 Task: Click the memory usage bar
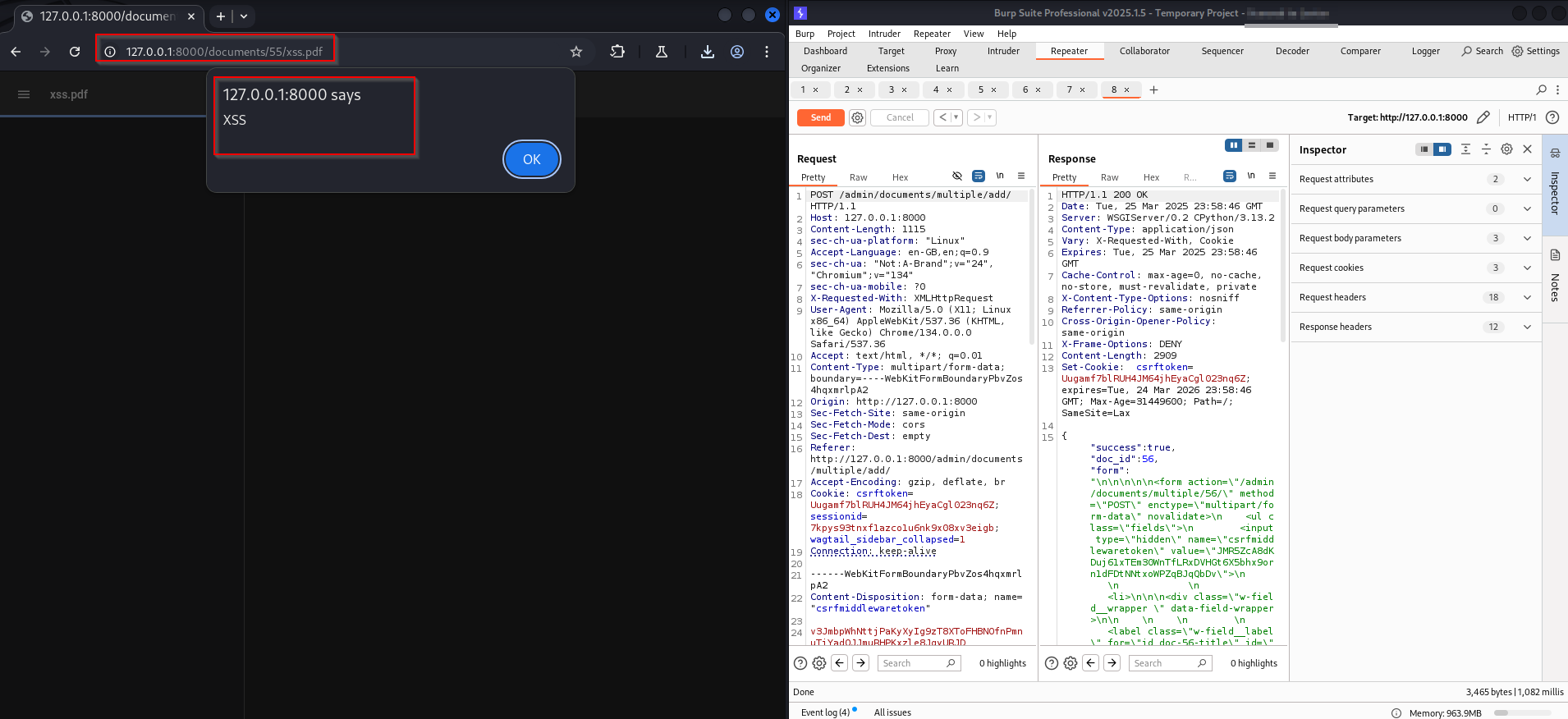tap(1523, 712)
